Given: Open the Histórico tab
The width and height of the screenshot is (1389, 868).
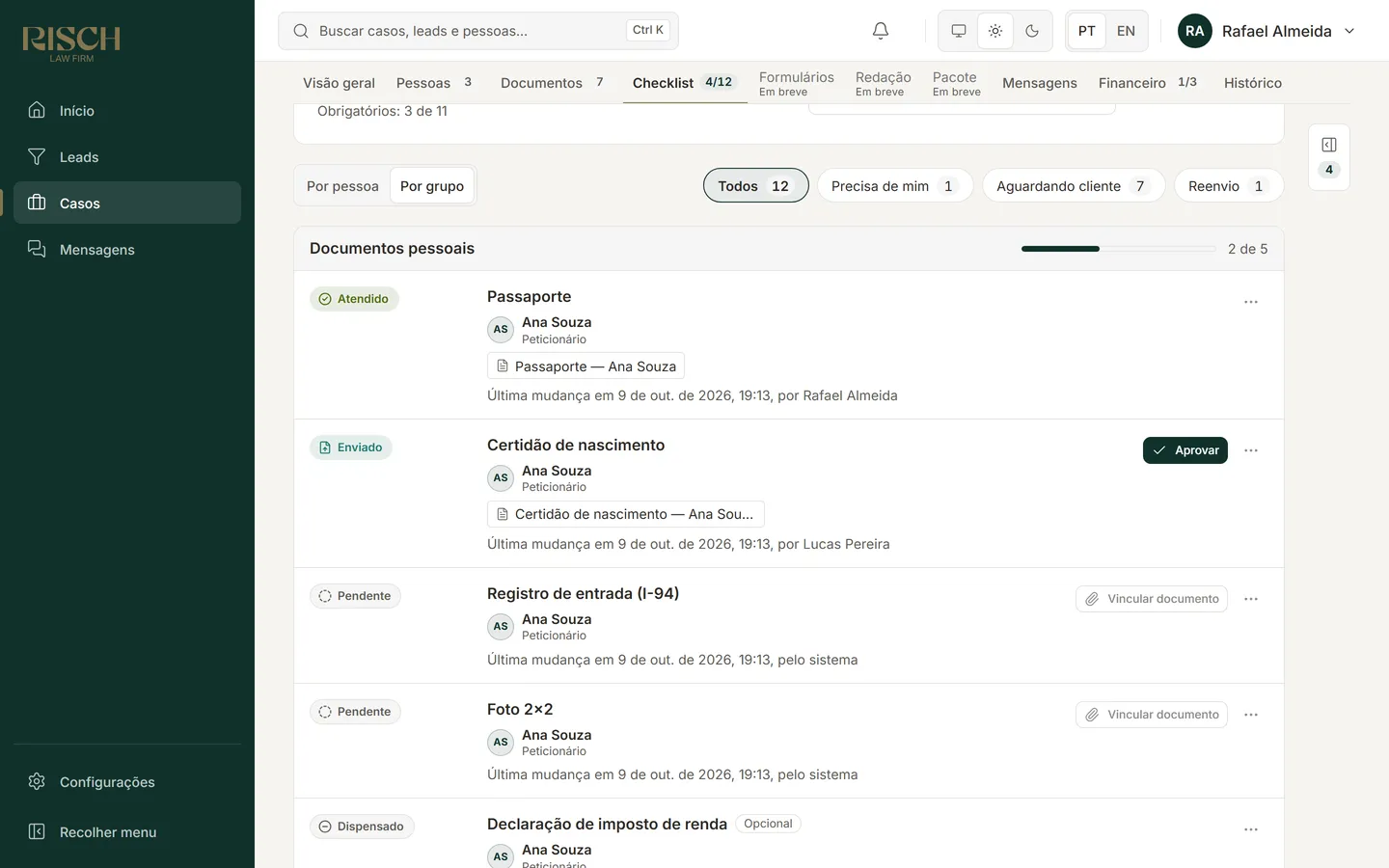Looking at the screenshot, I should click(1253, 83).
